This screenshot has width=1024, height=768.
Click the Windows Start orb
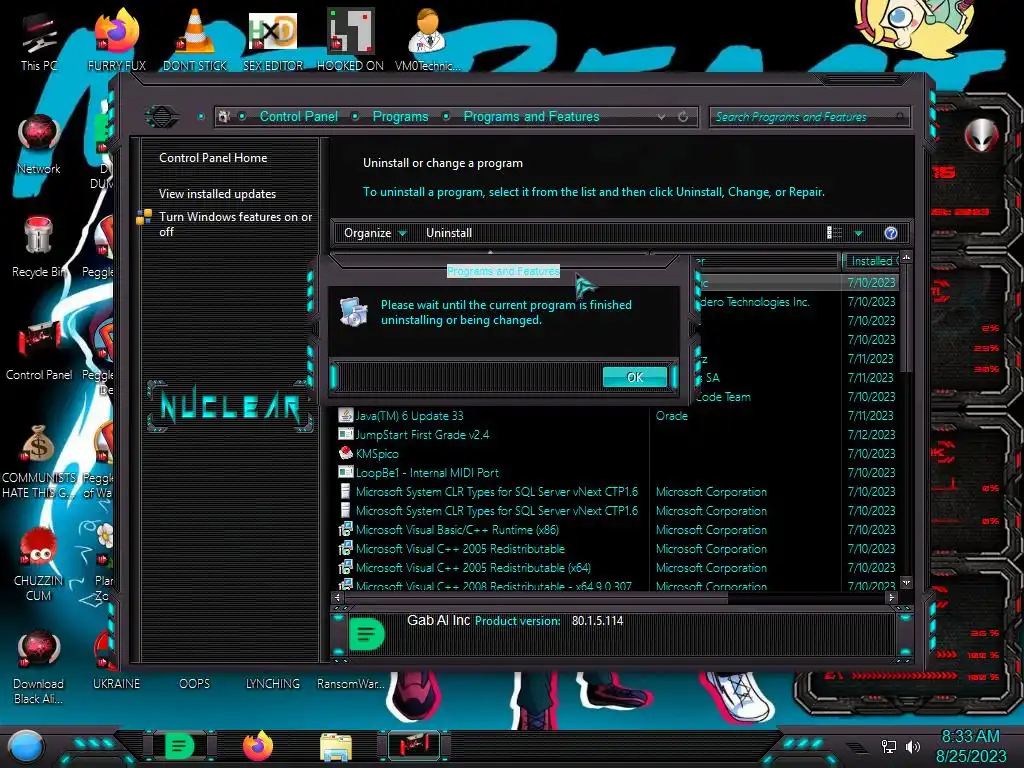26,746
